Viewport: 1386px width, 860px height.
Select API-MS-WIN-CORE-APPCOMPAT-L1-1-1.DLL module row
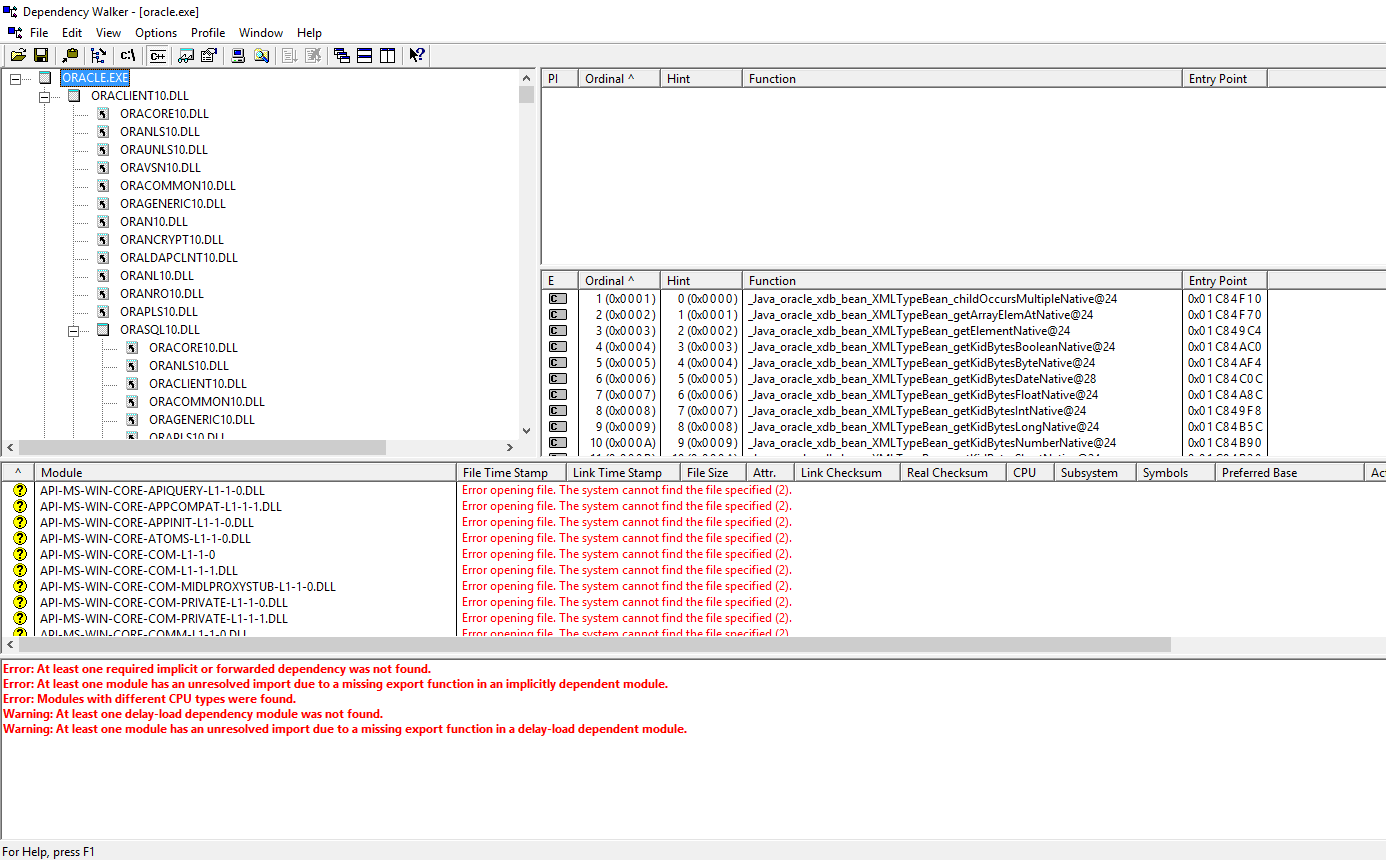(161, 507)
